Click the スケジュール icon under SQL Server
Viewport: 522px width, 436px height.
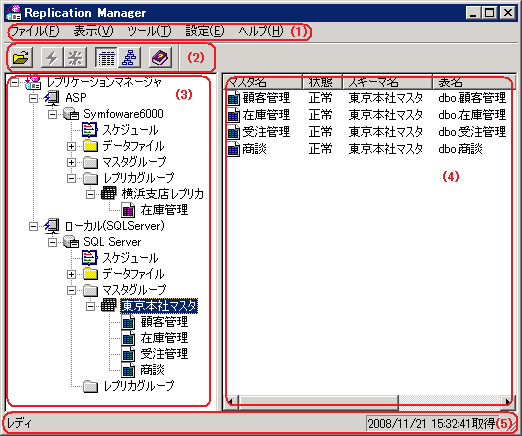coord(90,258)
